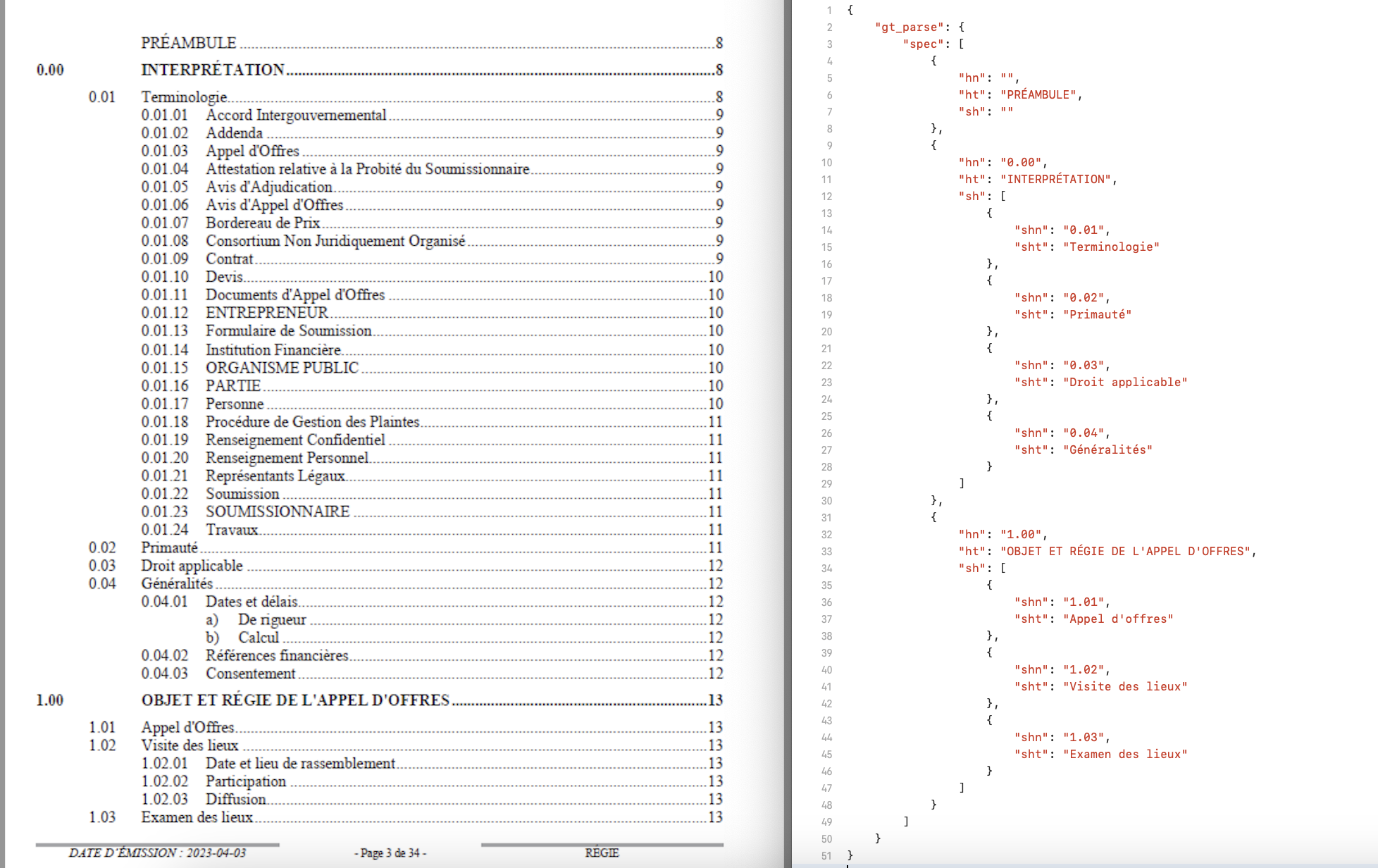Click the "Visite des lieux" value in the JSON
Image resolution: width=1378 pixels, height=868 pixels.
coord(1124,687)
